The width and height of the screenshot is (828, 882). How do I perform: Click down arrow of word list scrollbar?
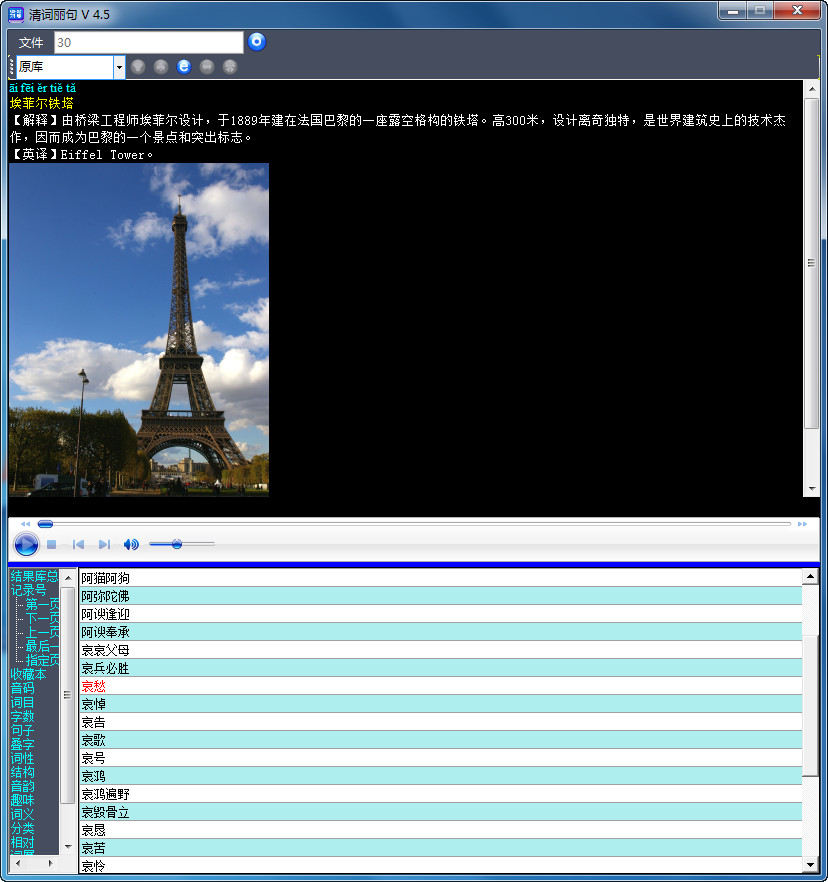(x=810, y=864)
